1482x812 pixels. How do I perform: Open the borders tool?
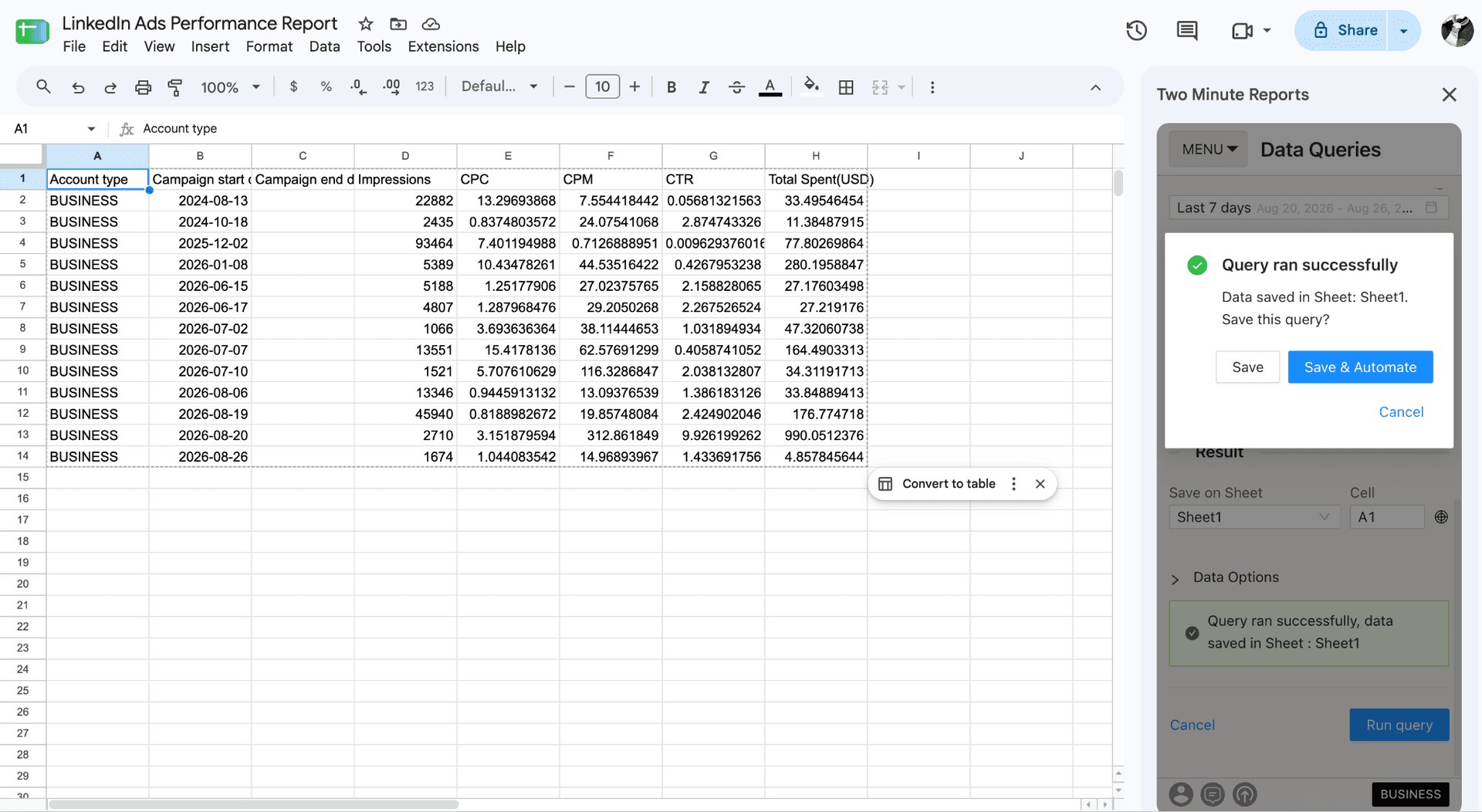[x=846, y=87]
